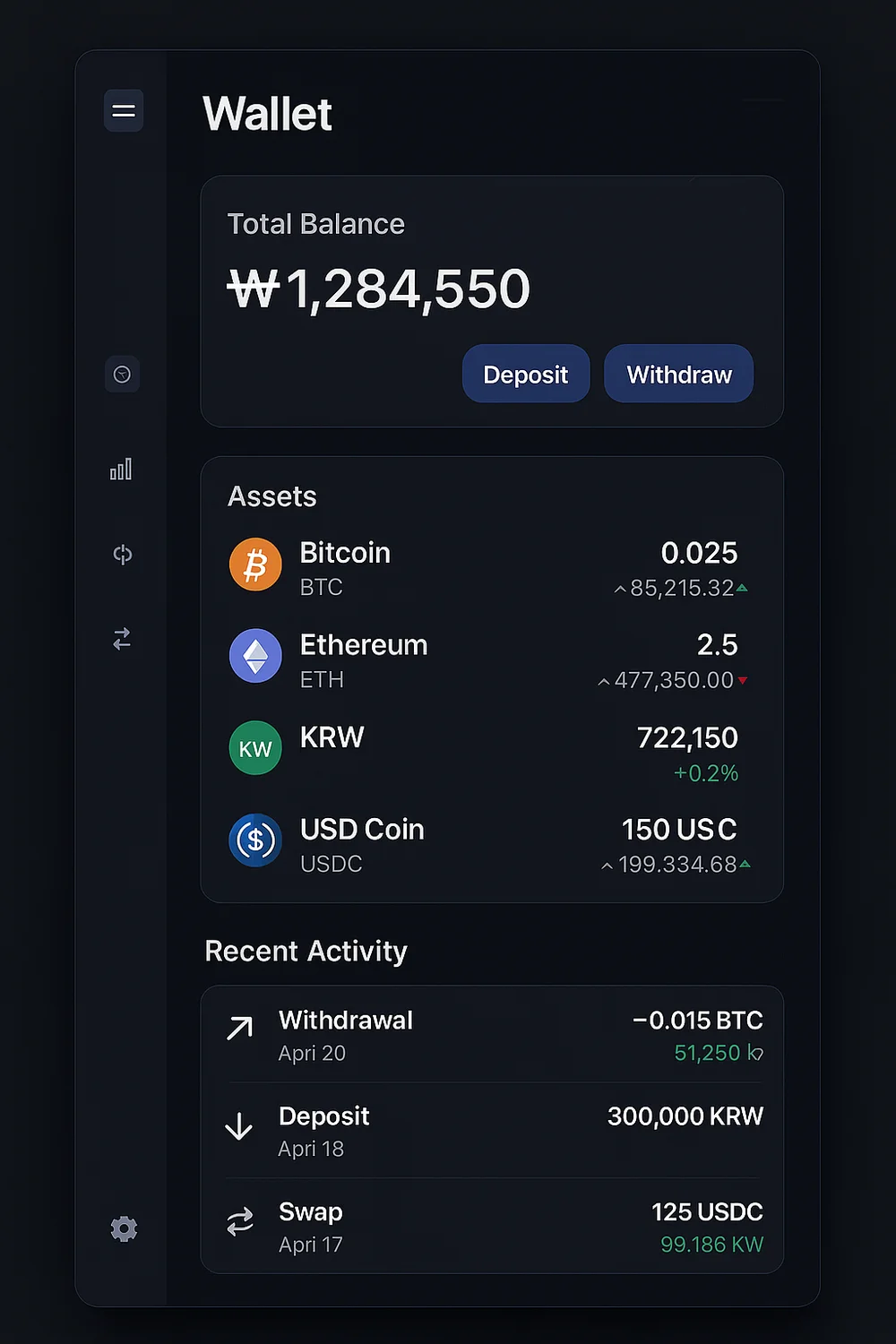The width and height of the screenshot is (896, 1344).
Task: Expand the caret beside 199.334.68
Action: (607, 866)
